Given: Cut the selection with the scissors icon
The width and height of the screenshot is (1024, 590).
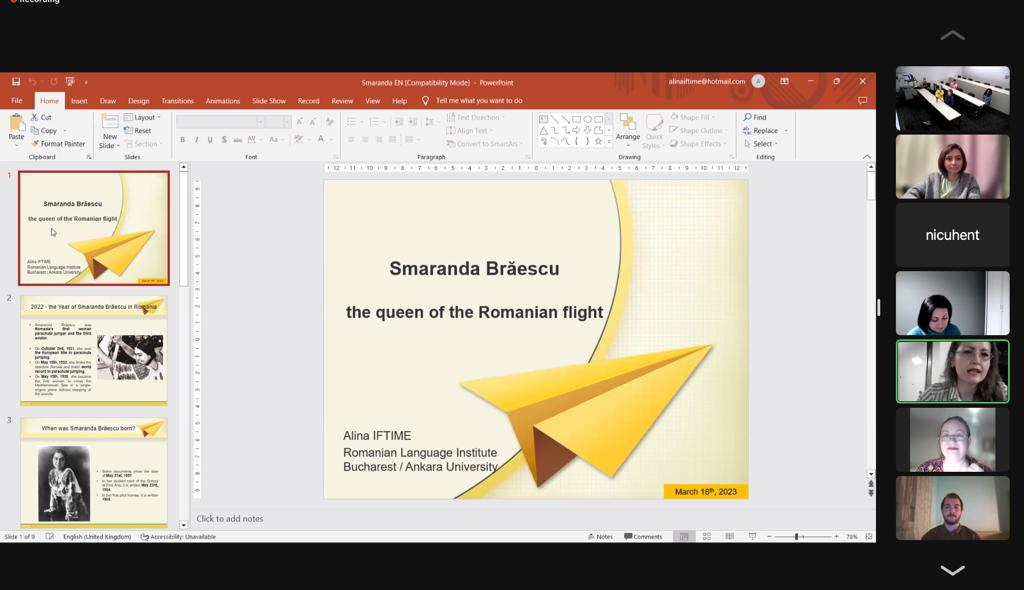Looking at the screenshot, I should 35,117.
